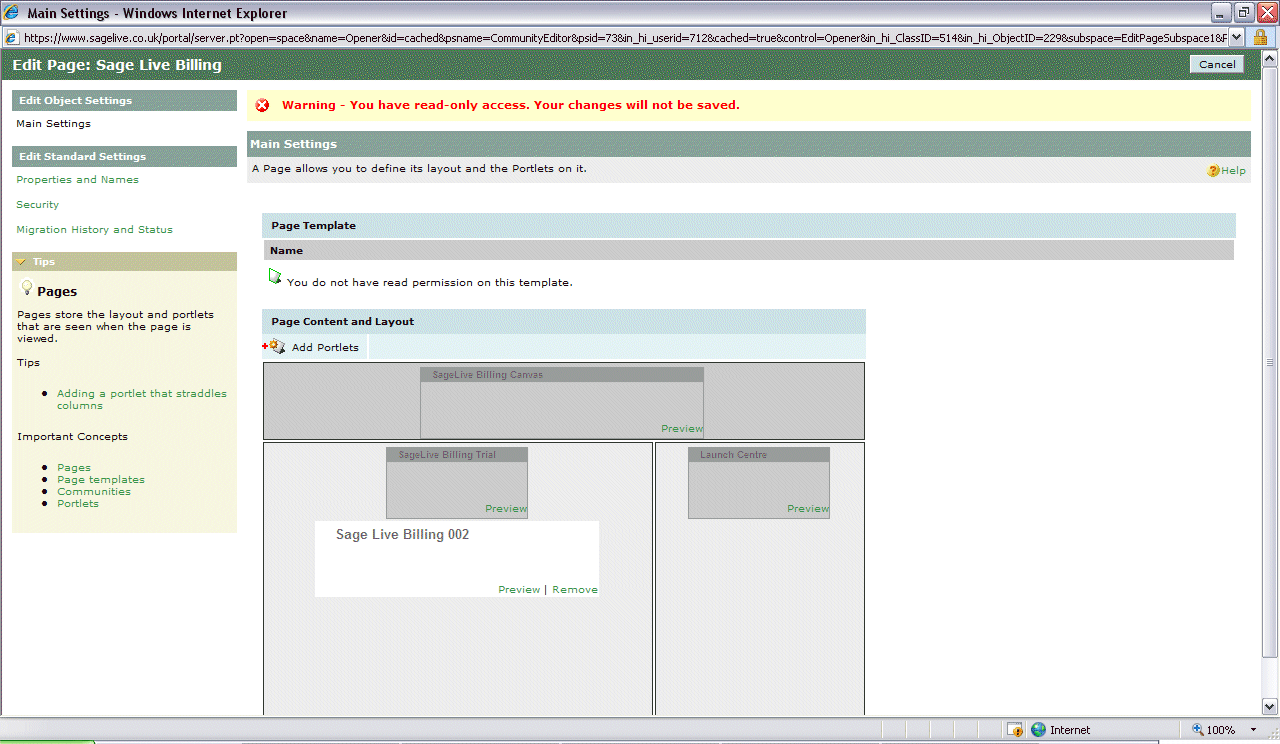1280x744 pixels.
Task: Open the zoom level dropdown arrow
Action: click(1254, 730)
